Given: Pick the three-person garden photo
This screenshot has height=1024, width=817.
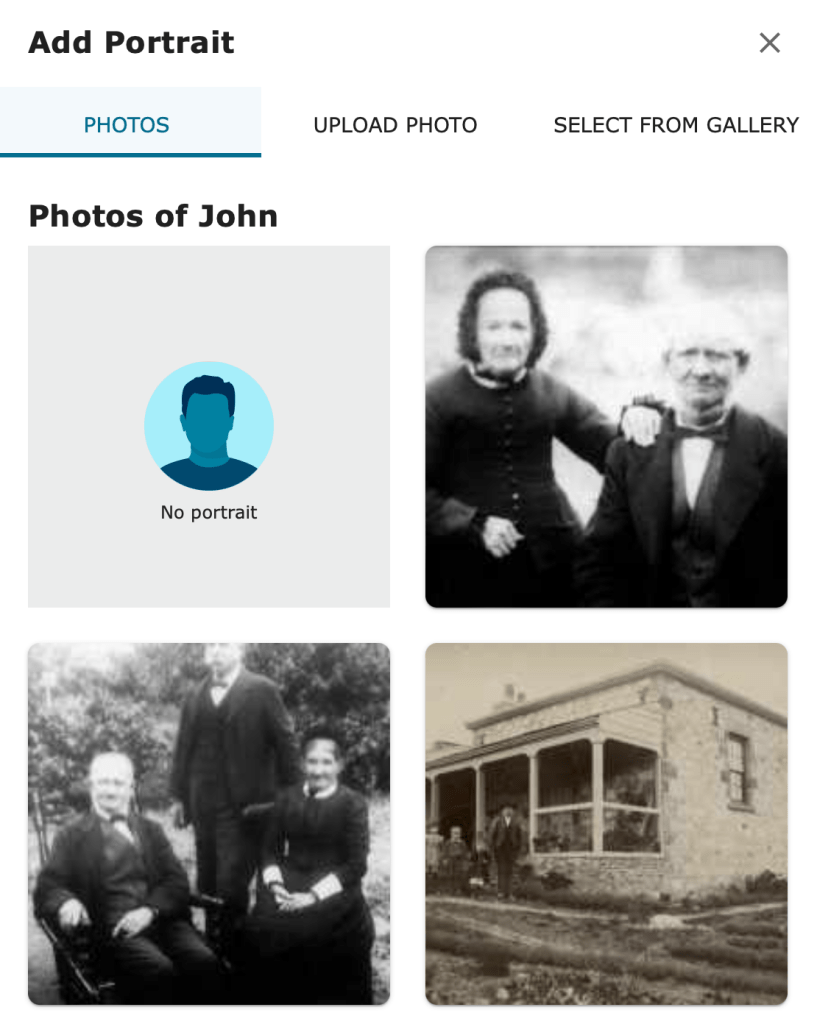Looking at the screenshot, I should click(x=209, y=824).
